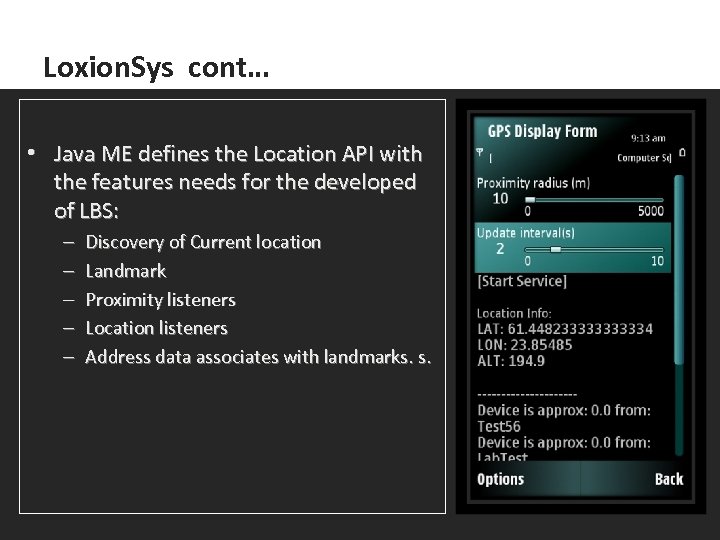Click the Landmark bullet text
The width and height of the screenshot is (720, 540).
click(x=125, y=271)
